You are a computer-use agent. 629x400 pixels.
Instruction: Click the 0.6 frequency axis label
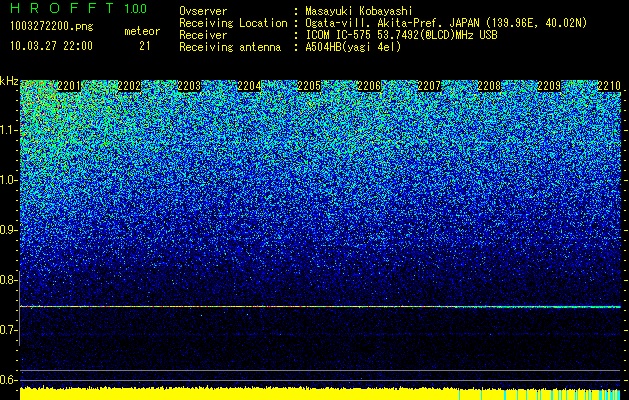(x=8, y=380)
